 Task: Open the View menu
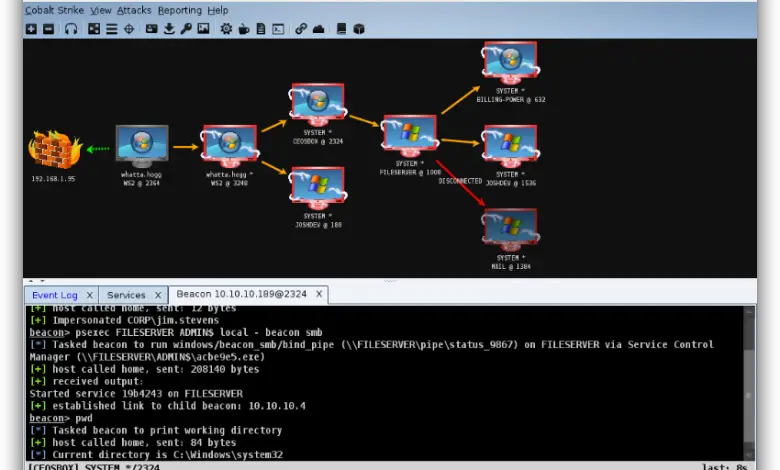[x=100, y=10]
